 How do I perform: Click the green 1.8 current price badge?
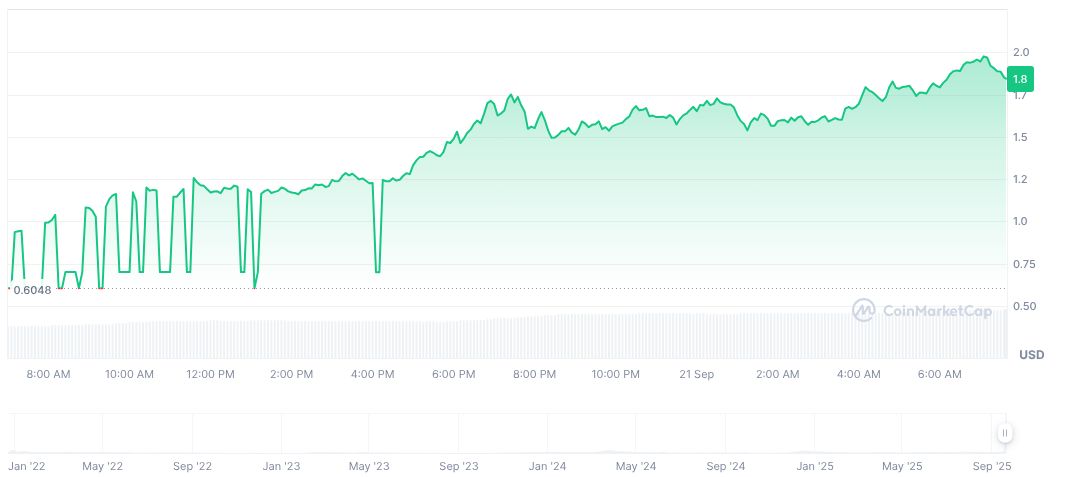click(1020, 79)
